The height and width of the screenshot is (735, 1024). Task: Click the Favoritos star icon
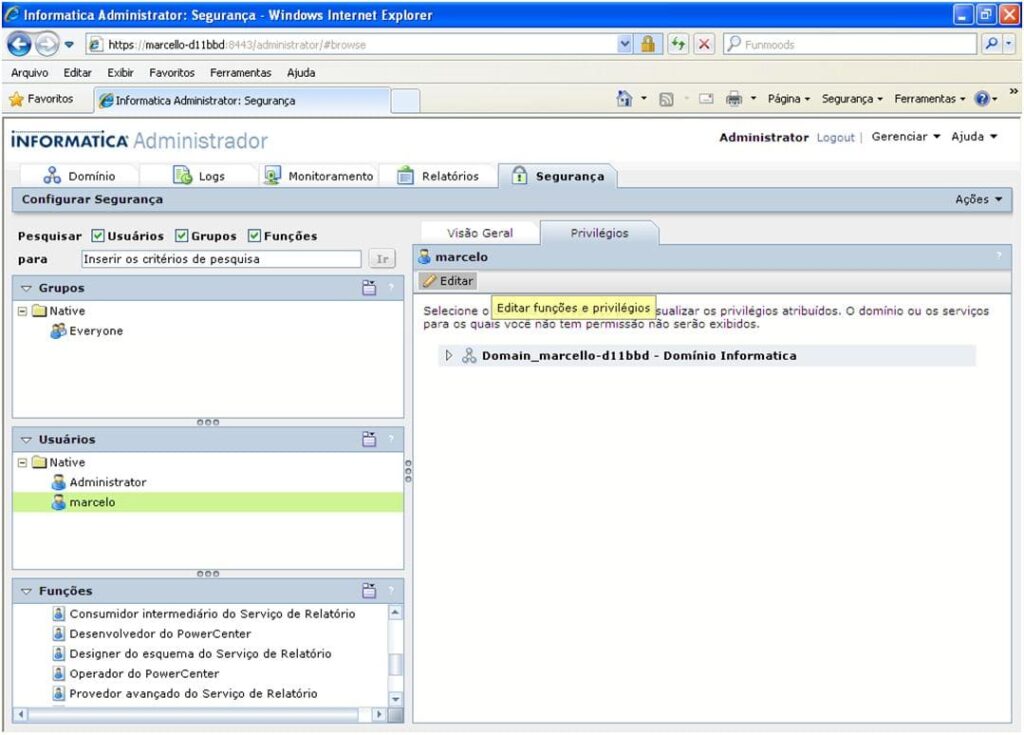tap(16, 99)
